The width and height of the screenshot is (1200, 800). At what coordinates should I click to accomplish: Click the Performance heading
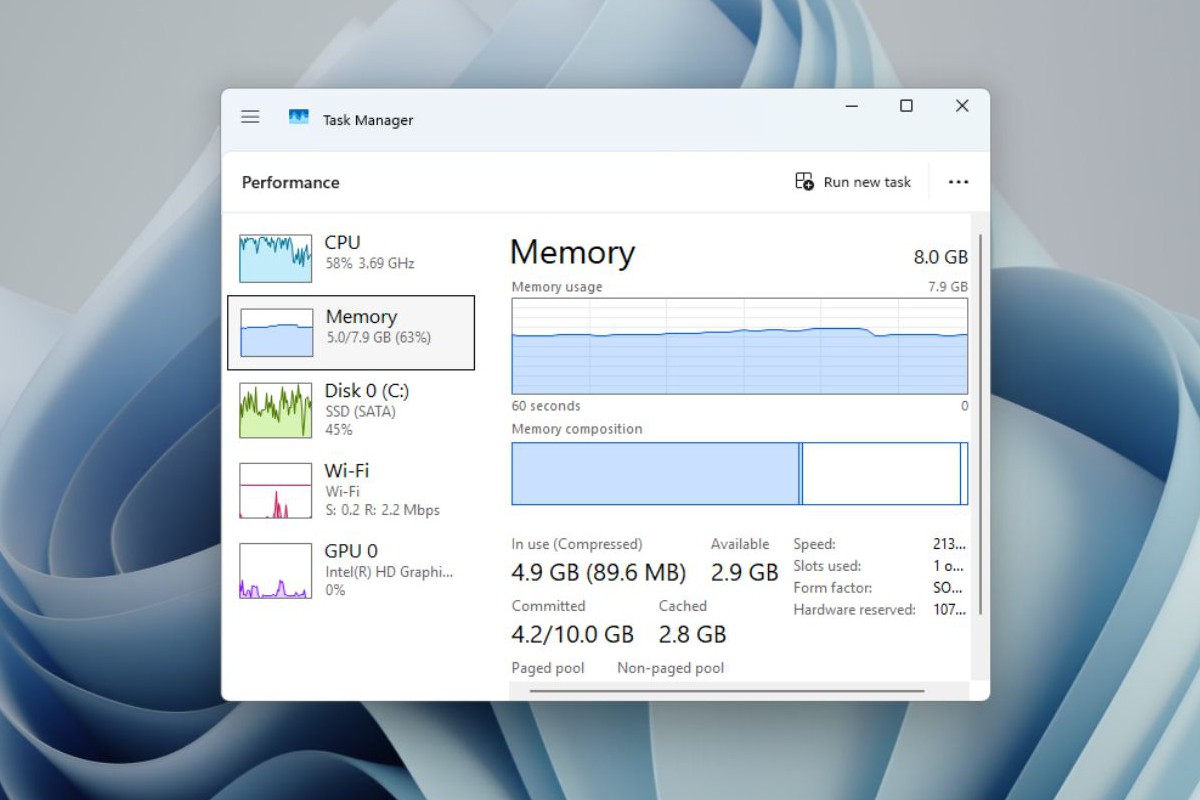point(291,182)
